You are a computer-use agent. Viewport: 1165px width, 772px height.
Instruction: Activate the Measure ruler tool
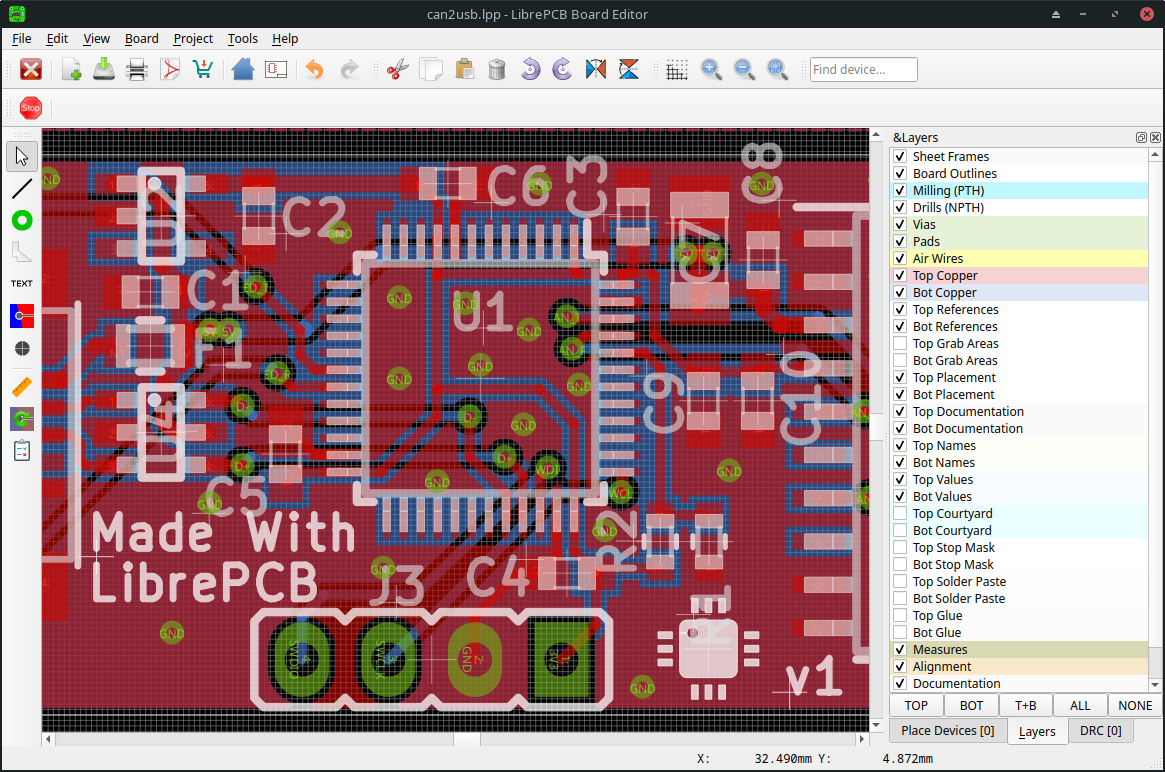pos(22,386)
